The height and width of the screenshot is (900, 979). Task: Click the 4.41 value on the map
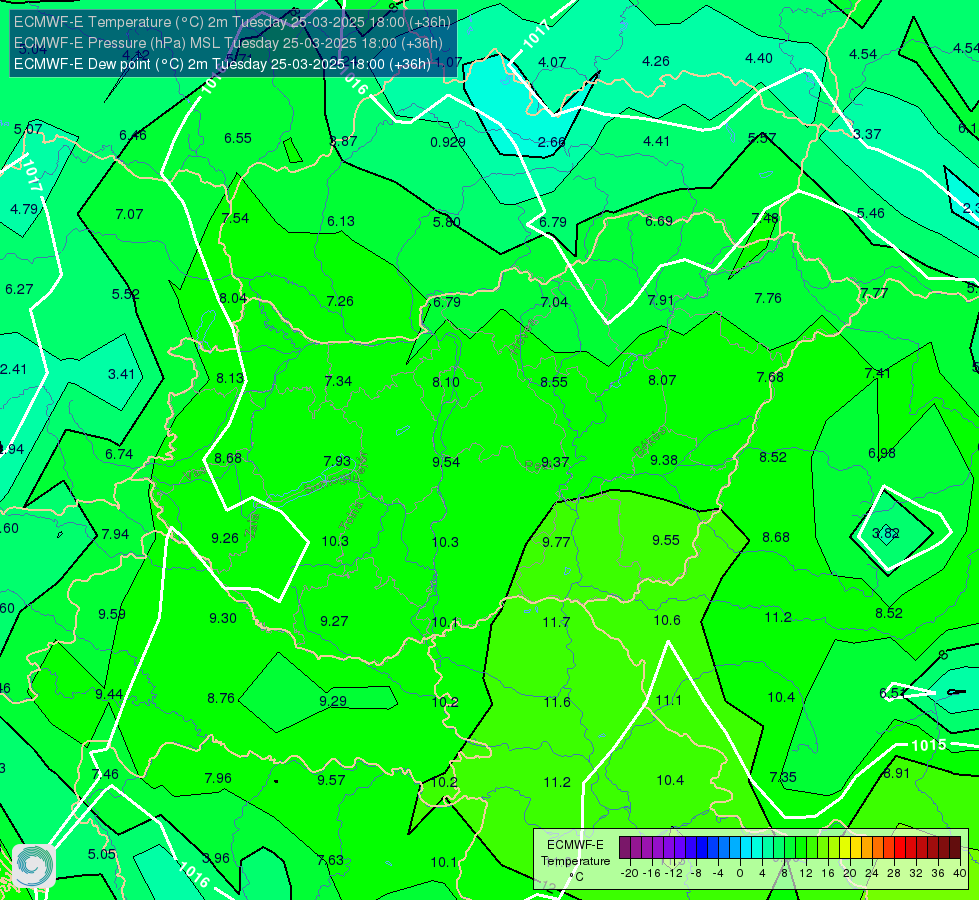click(x=656, y=142)
